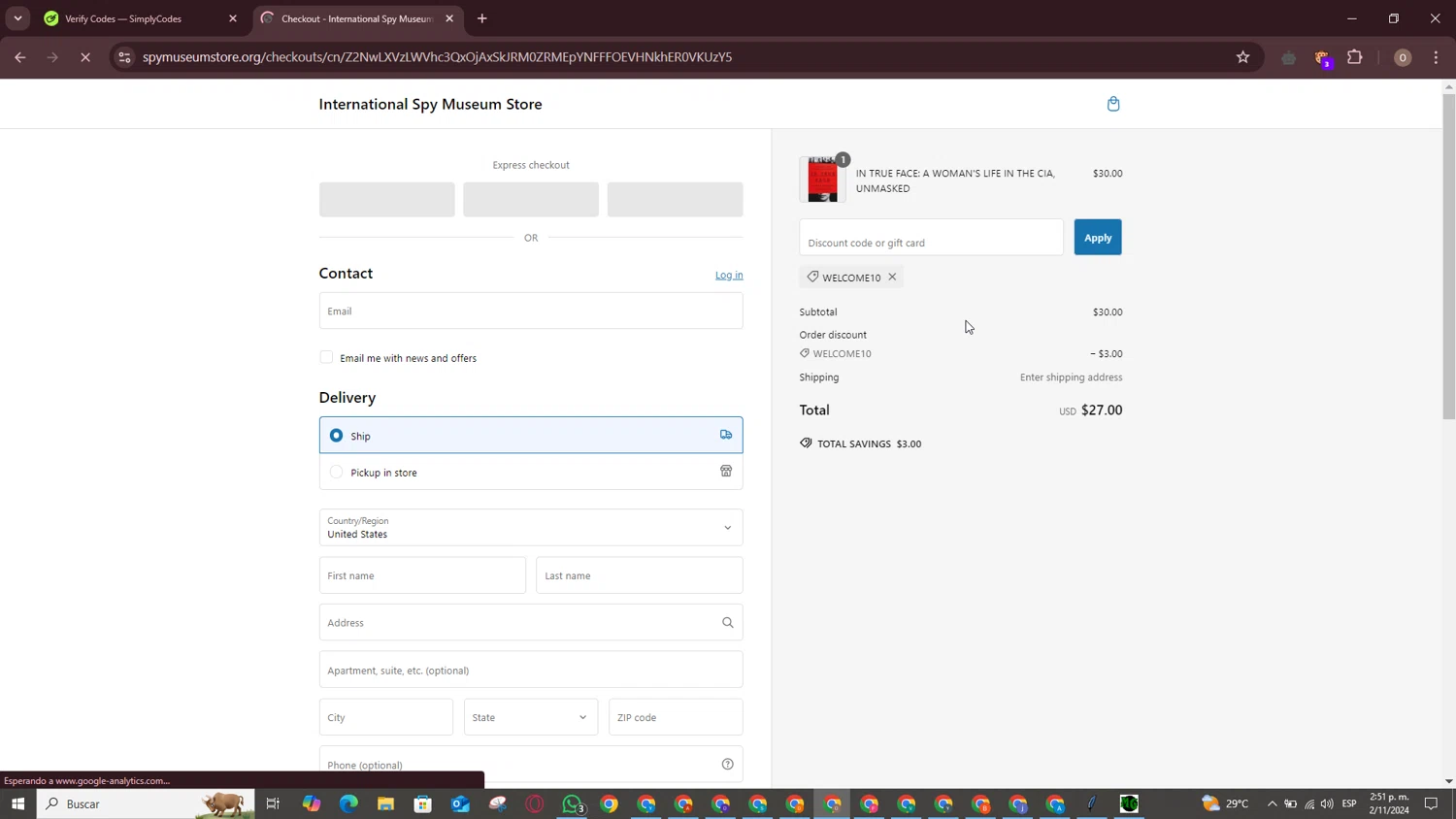Click the Total USD $27.00 amount

point(1090,410)
